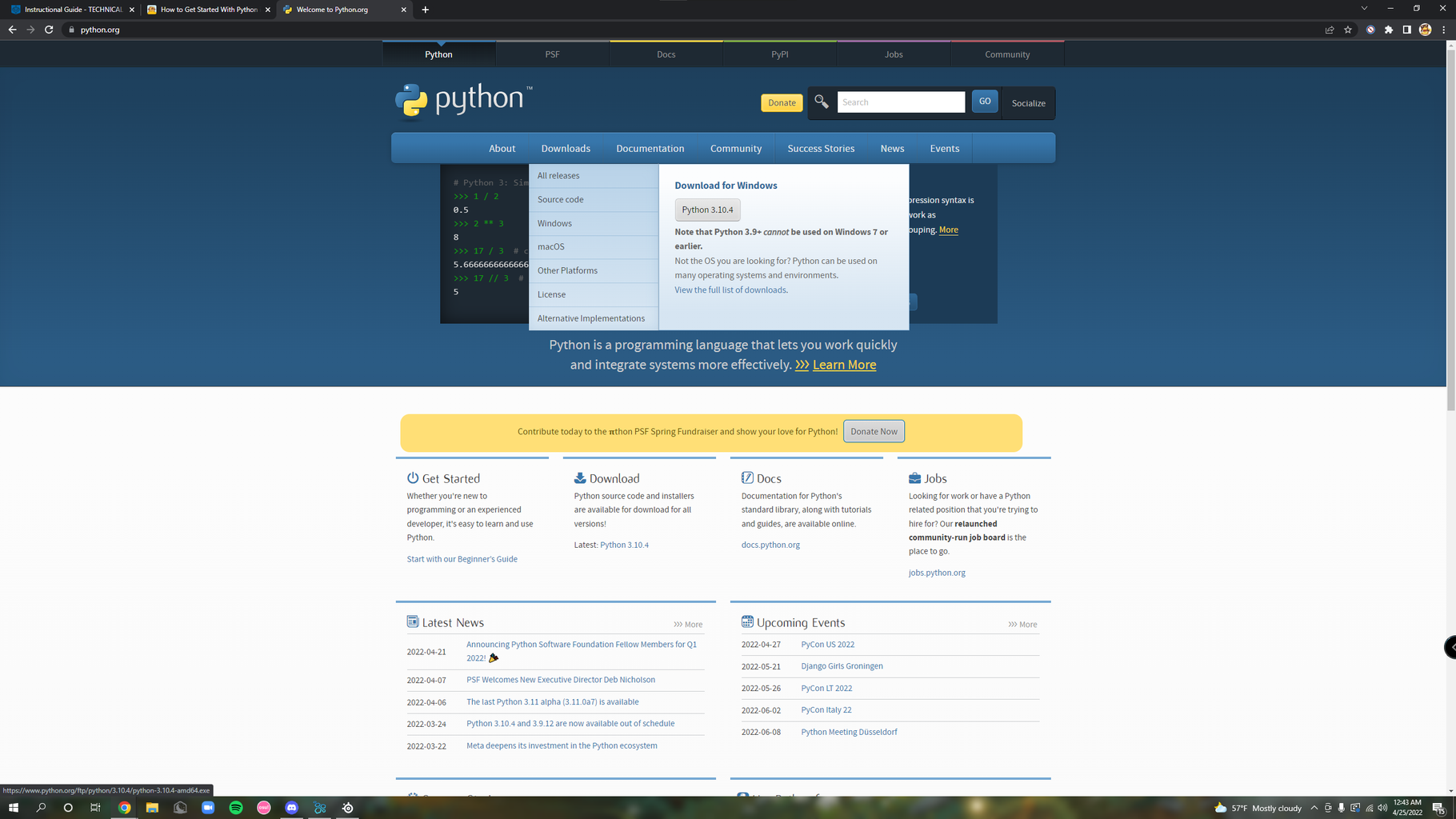Open Windows taskbar search
Screen dimensions: 1456x819
click(41, 808)
